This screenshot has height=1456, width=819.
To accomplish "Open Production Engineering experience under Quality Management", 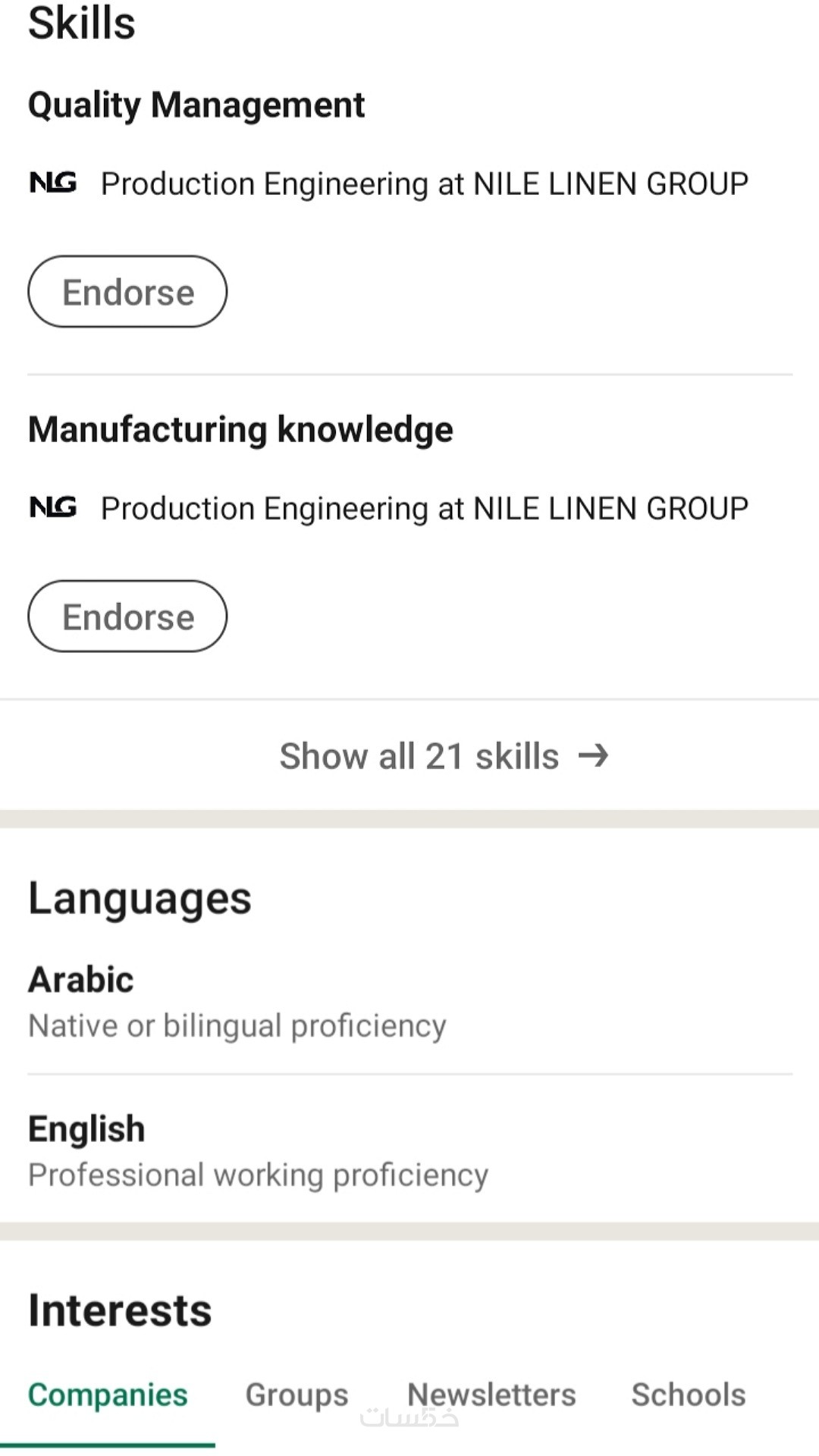I will 425,184.
